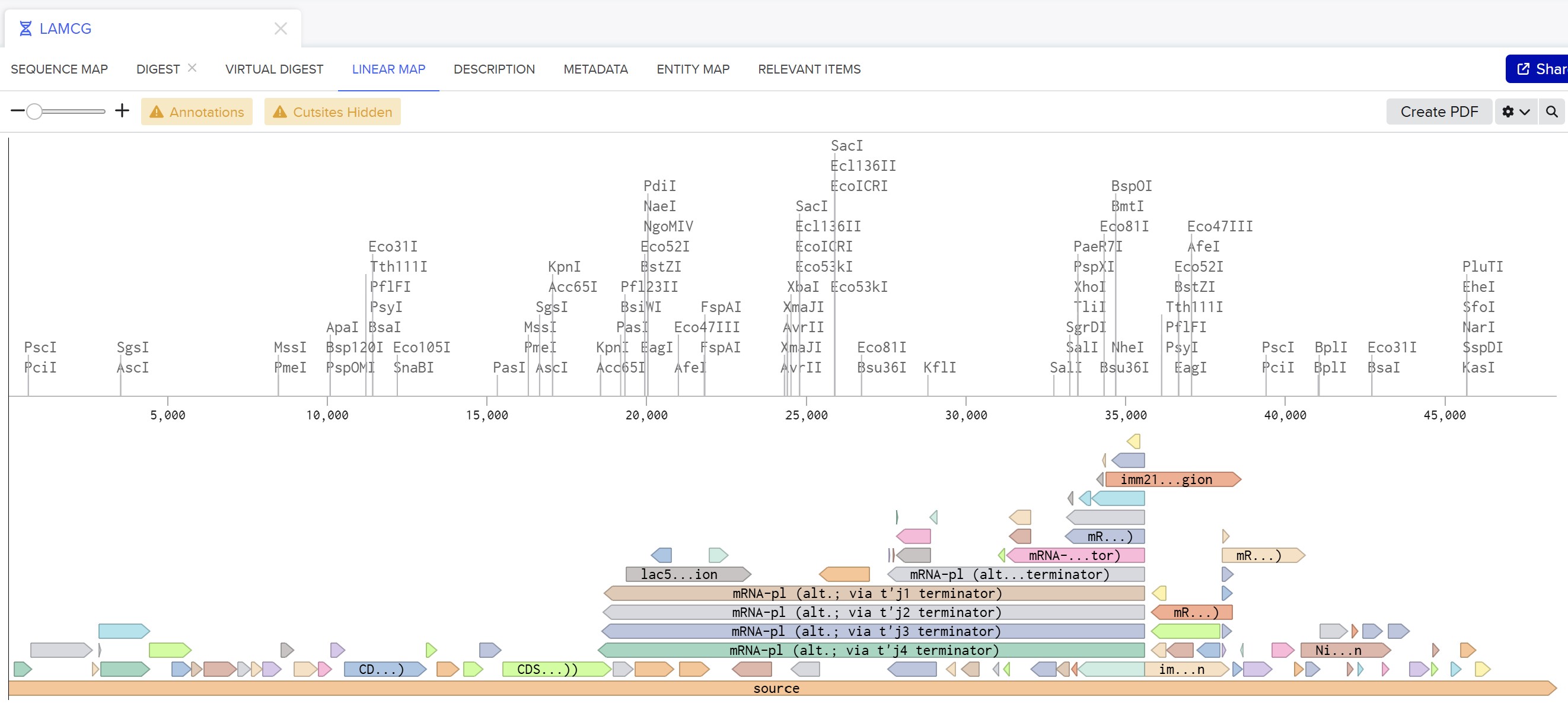Click the magnifier search icon
The image size is (1568, 719).
click(x=1551, y=112)
